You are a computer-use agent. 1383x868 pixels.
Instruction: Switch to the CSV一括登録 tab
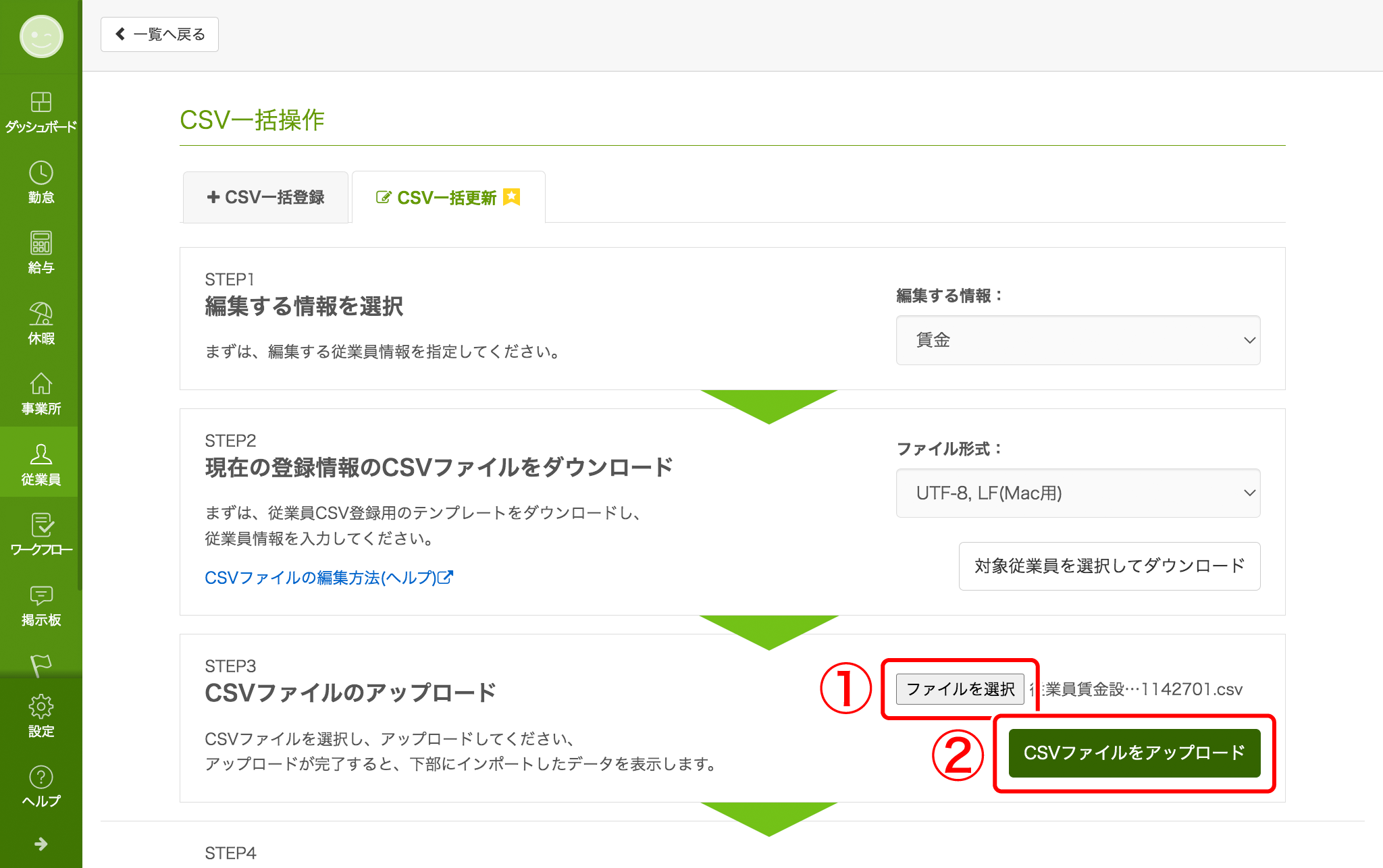(x=265, y=197)
